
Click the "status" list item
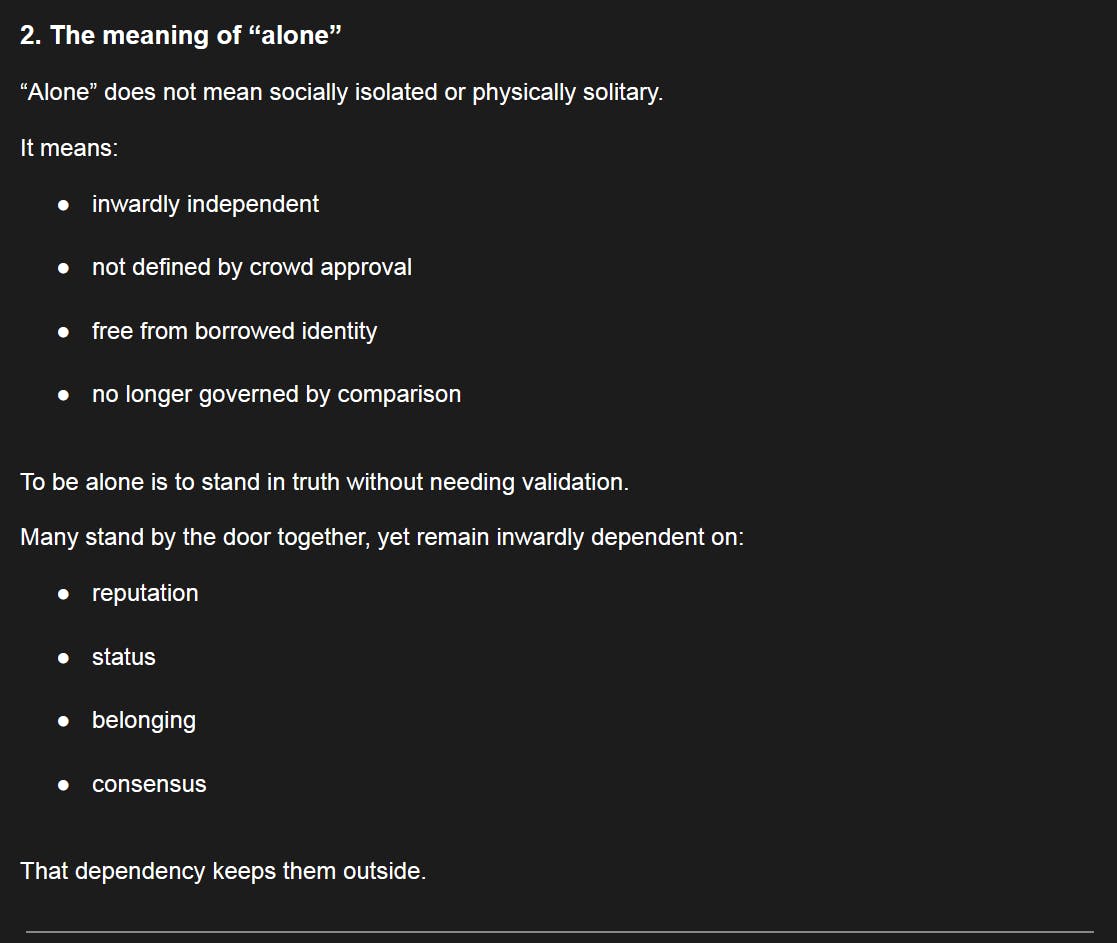124,657
